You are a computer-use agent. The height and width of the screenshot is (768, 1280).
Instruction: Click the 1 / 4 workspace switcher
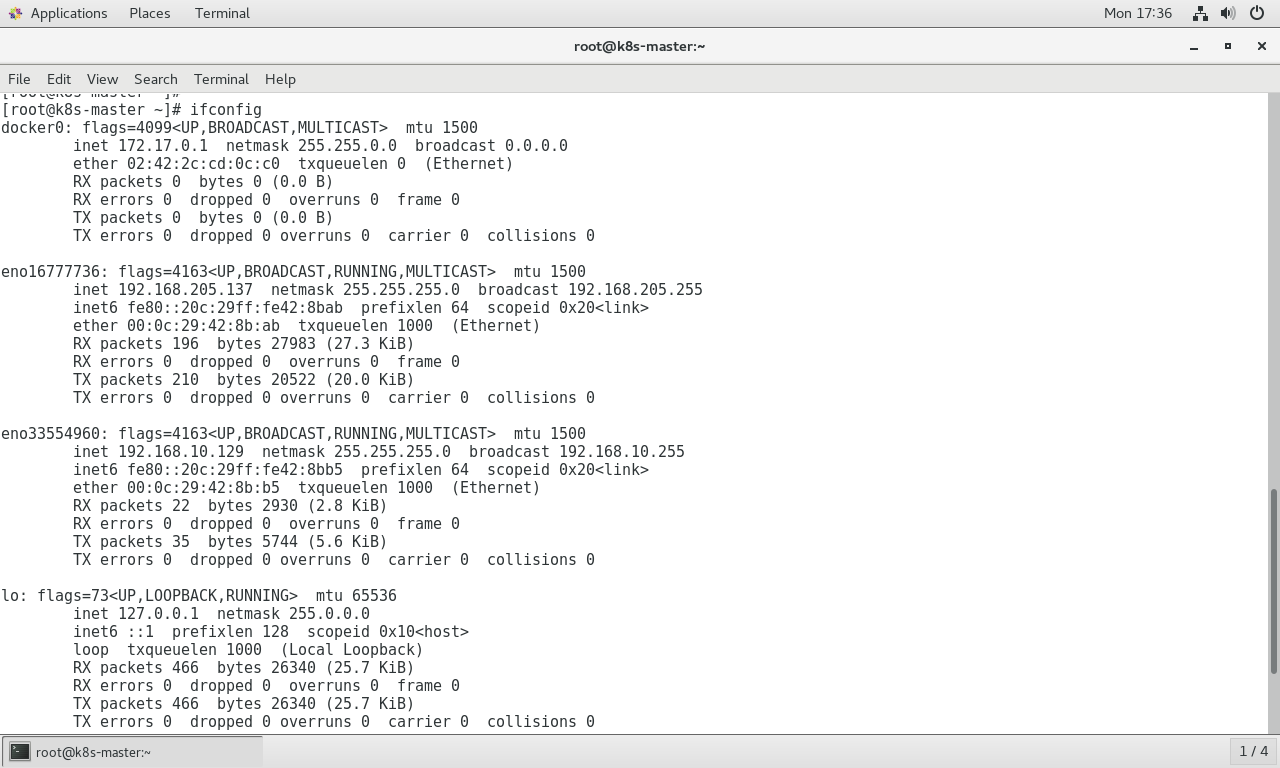1253,751
